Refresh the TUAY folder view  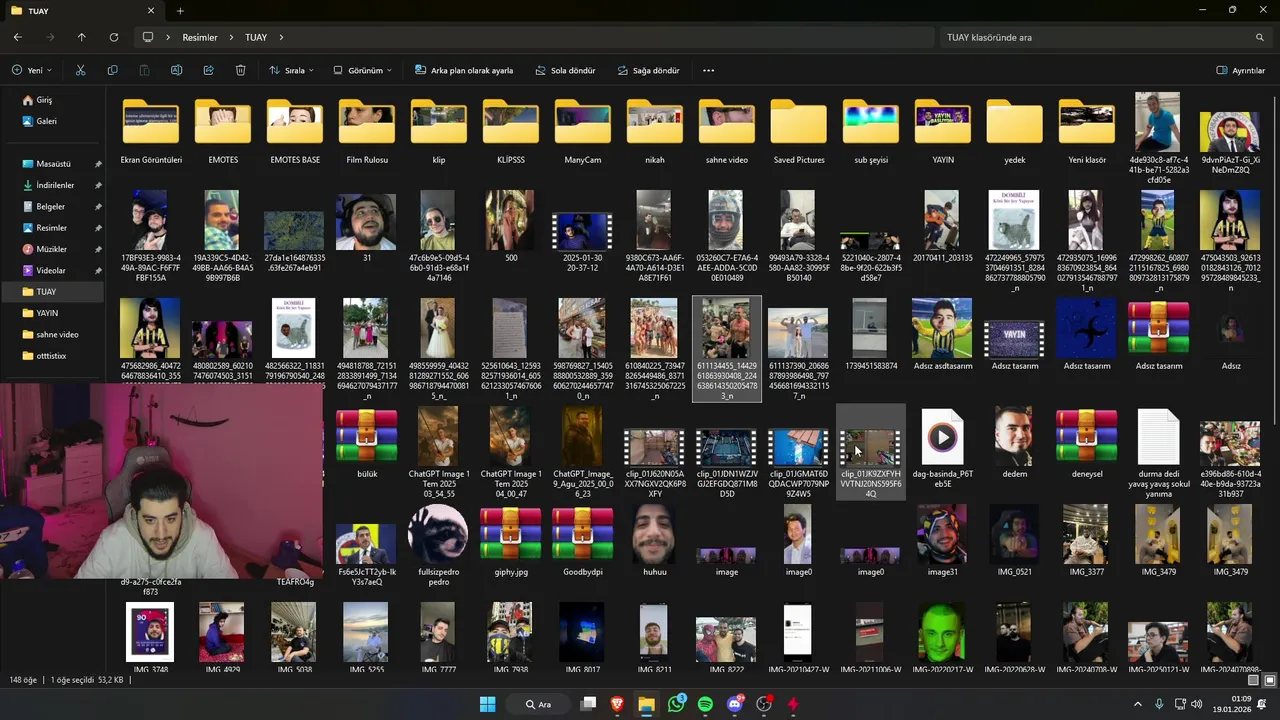[x=114, y=37]
